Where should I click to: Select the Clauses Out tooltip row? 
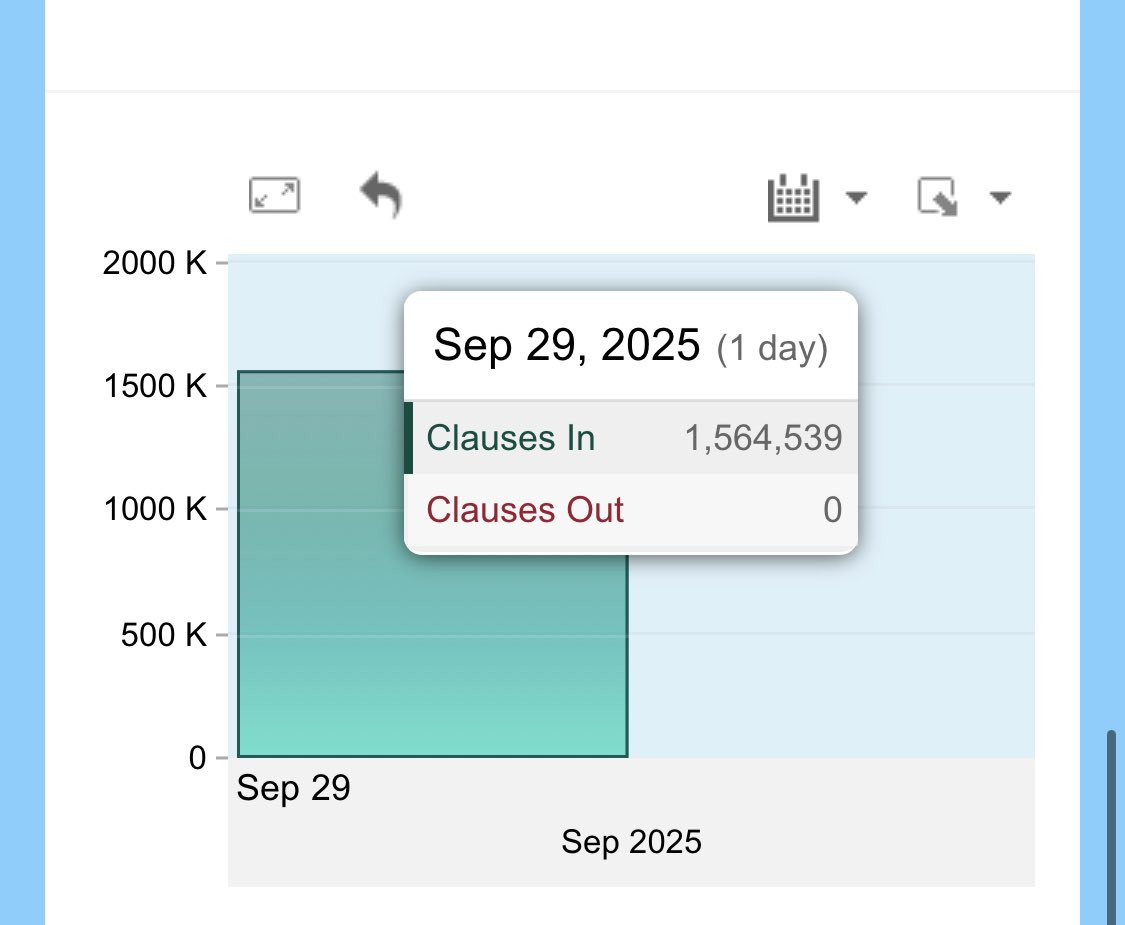[x=631, y=510]
